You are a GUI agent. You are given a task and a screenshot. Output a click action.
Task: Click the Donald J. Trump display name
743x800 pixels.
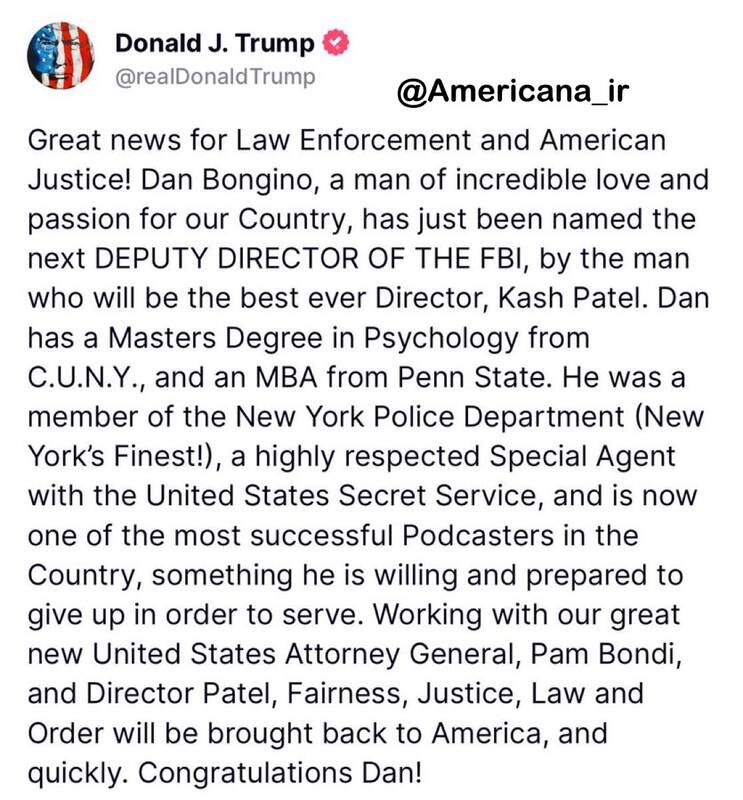click(215, 43)
